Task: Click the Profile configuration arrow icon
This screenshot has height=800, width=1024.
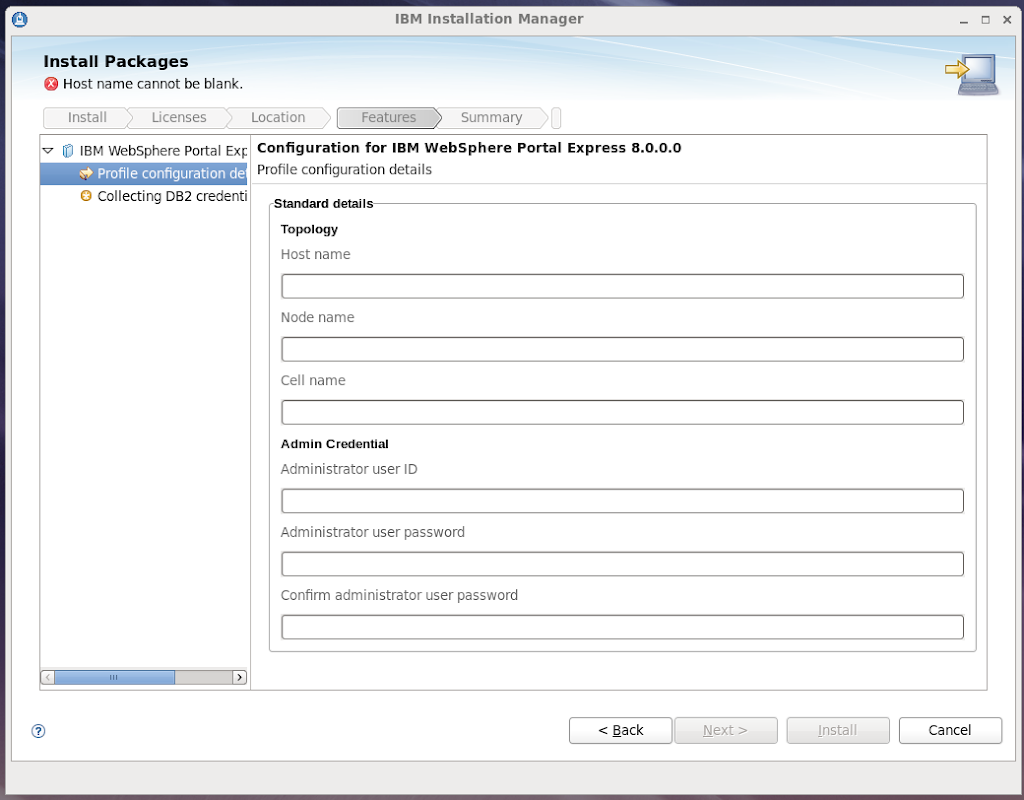Action: [86, 174]
